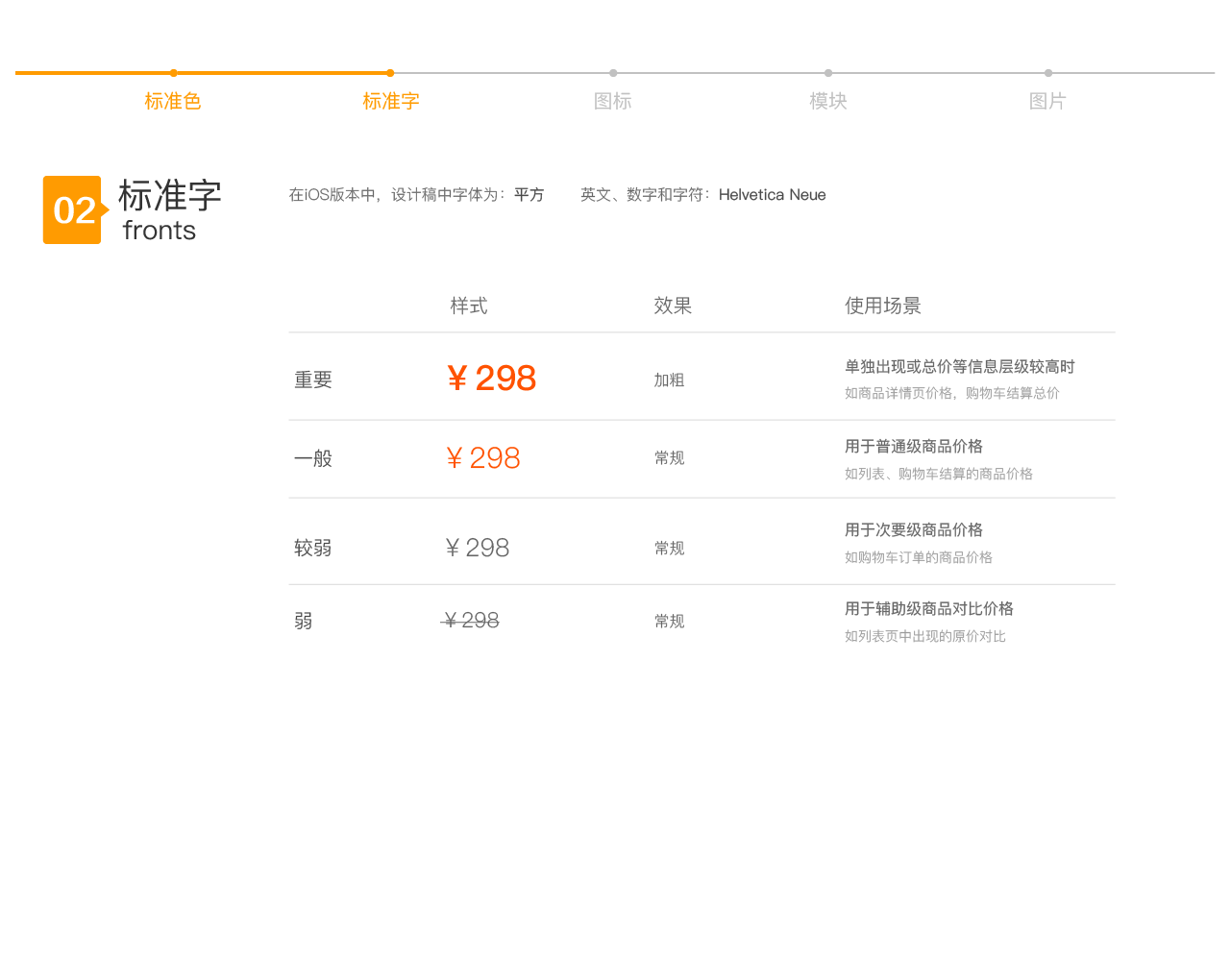
Task: Click the 效果 column header
Action: point(673,306)
